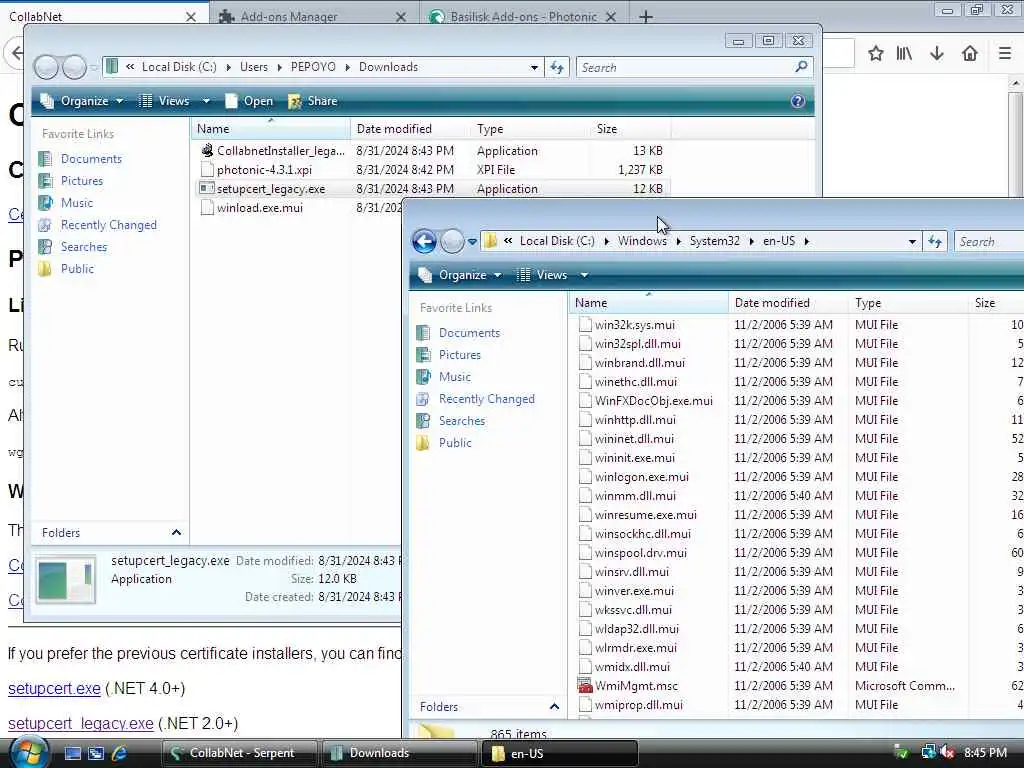The height and width of the screenshot is (768, 1024).
Task: Open browser downloads arrow icon
Action: coord(937,54)
